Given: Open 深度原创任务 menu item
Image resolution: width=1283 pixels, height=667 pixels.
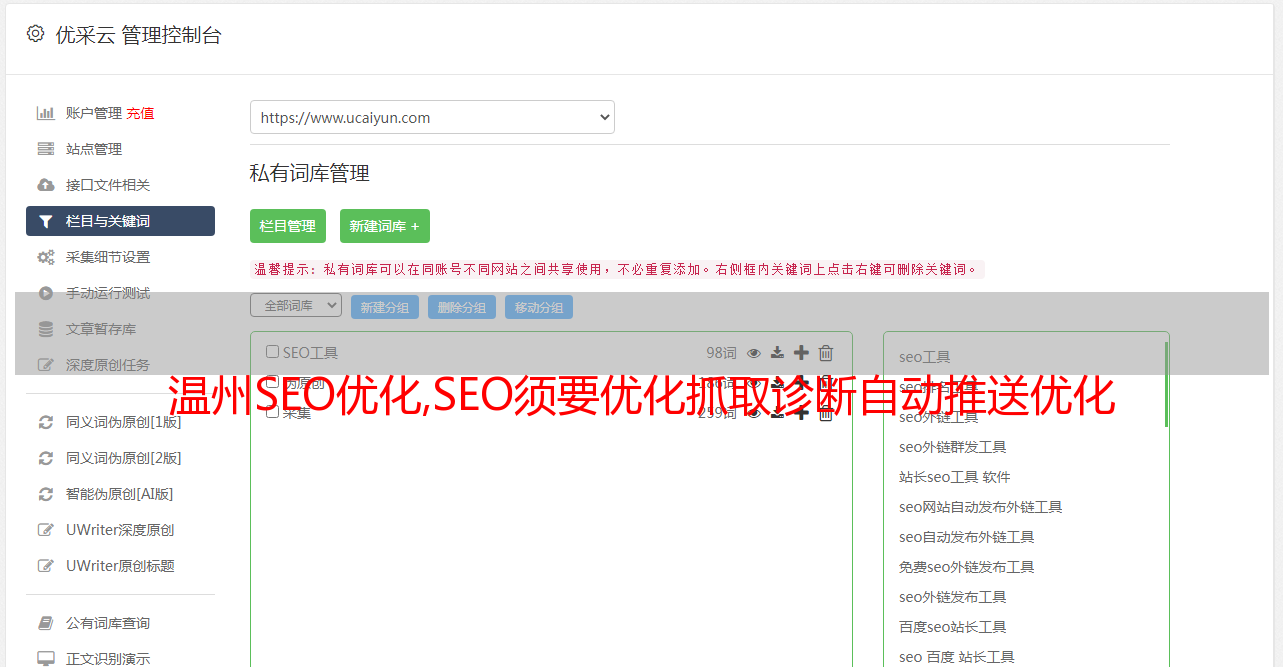Looking at the screenshot, I should tap(108, 365).
